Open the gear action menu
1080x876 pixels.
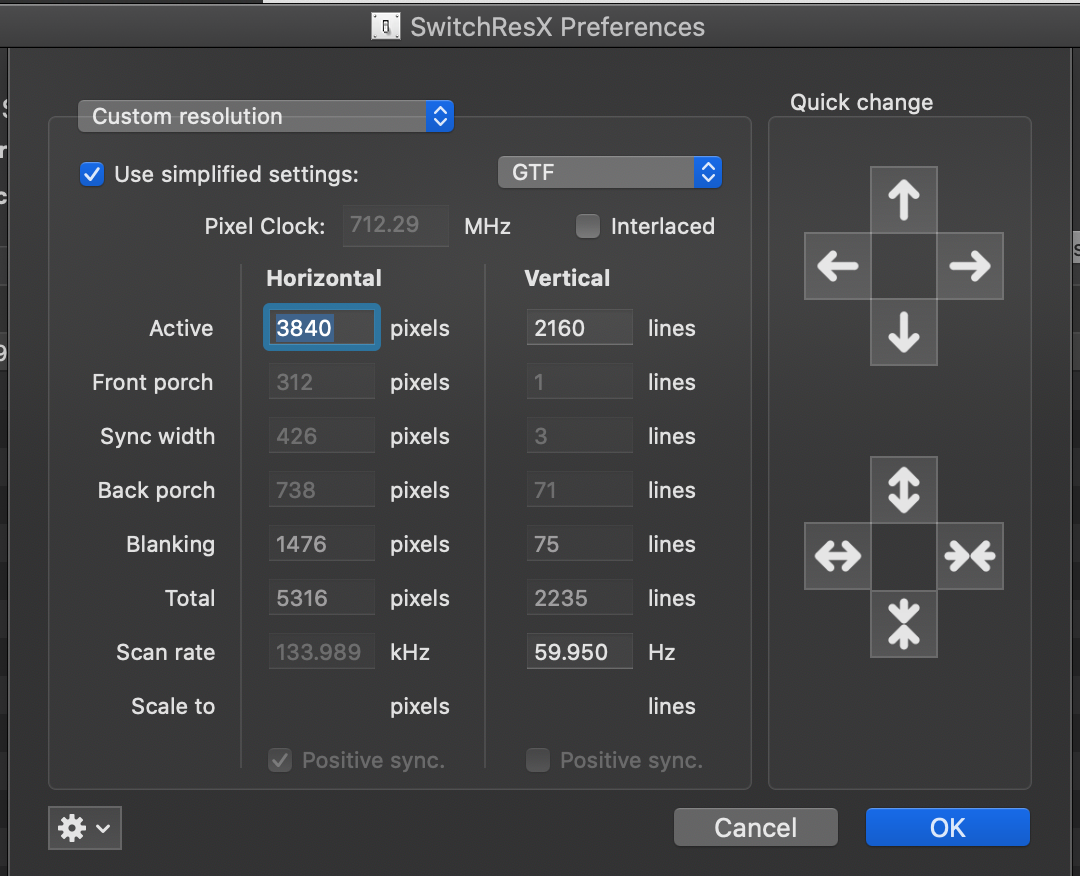(x=84, y=828)
